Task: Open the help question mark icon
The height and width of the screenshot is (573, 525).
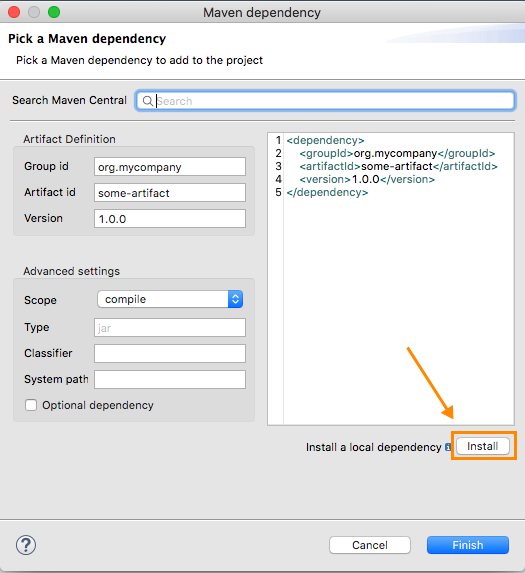Action: point(26,545)
